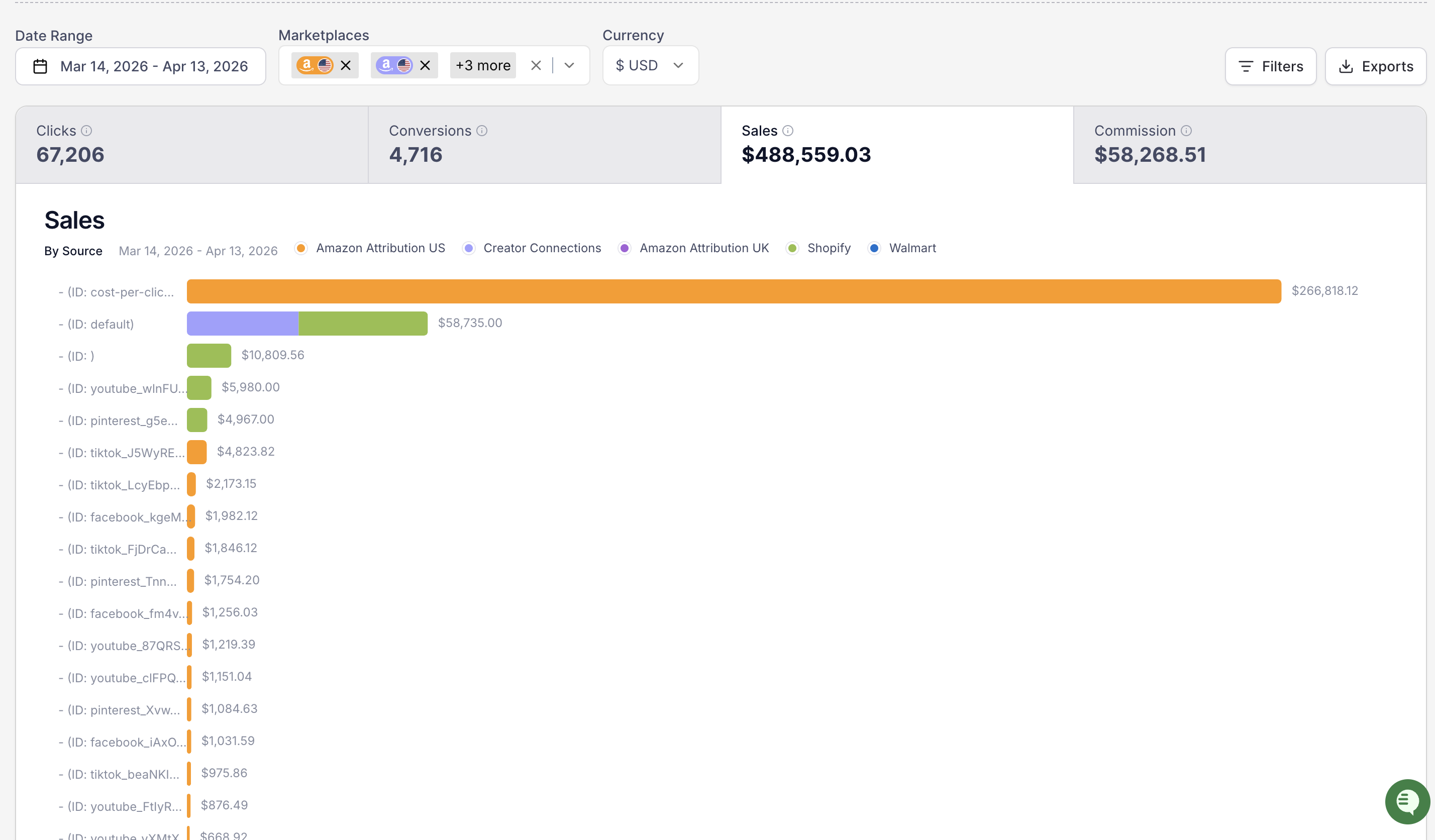Expand the +3 more marketplaces chip
Screen dimensions: 1435x840
click(x=482, y=65)
